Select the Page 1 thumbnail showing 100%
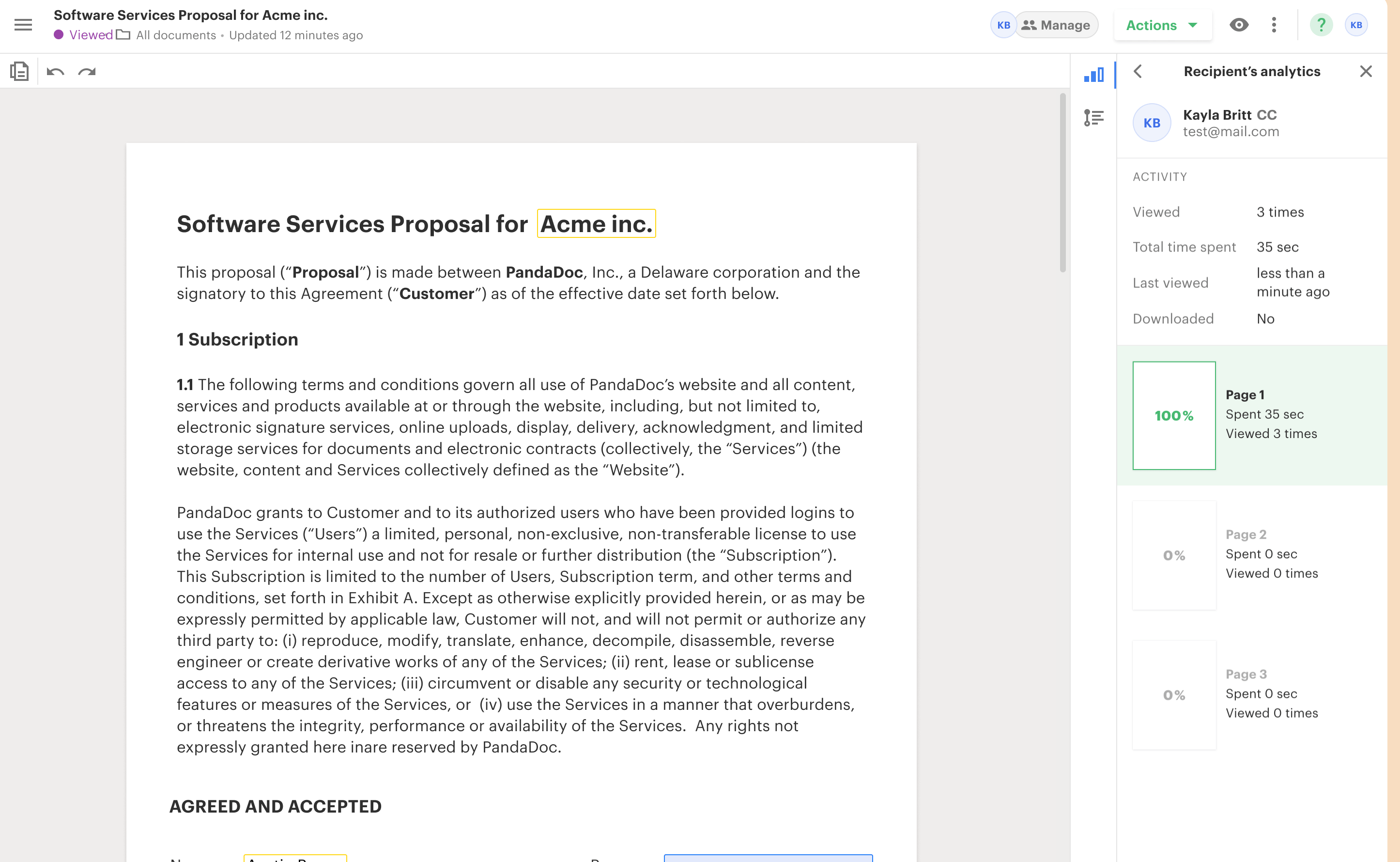1400x862 pixels. tap(1174, 416)
